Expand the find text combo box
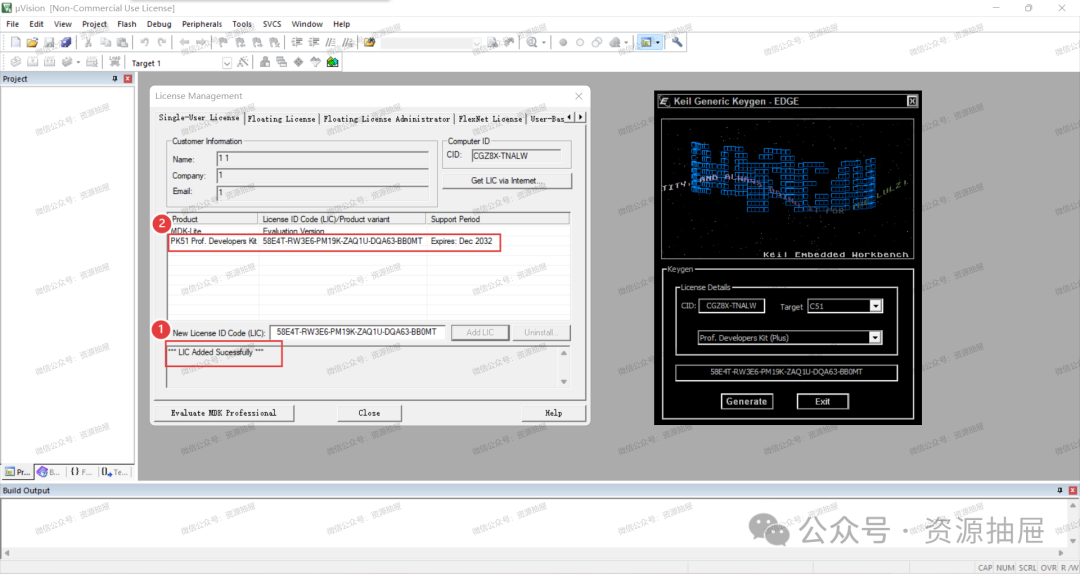This screenshot has height=574, width=1080. (477, 43)
